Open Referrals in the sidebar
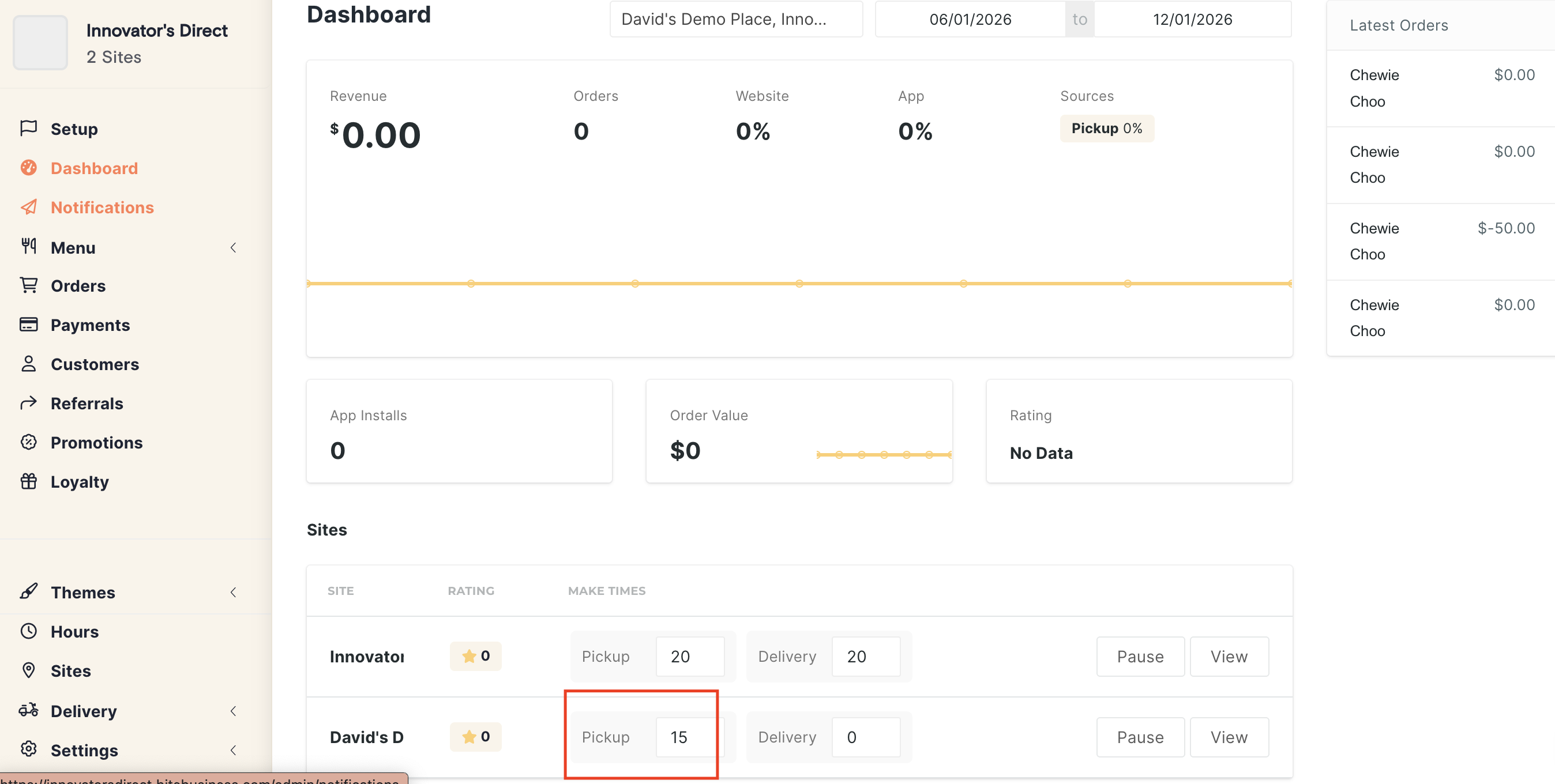The width and height of the screenshot is (1555, 784). coord(87,403)
